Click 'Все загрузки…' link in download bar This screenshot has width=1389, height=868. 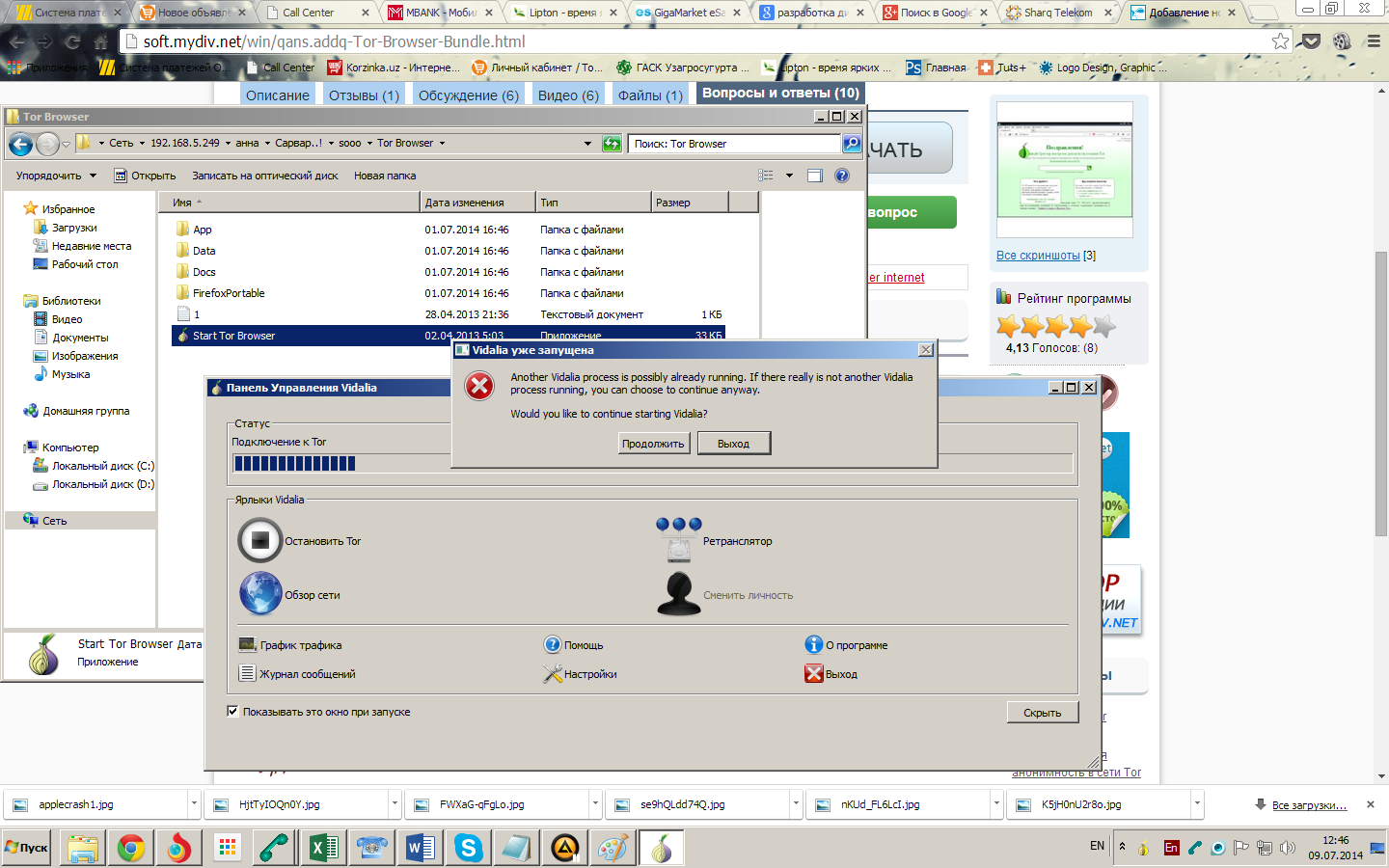pyautogui.click(x=1309, y=804)
